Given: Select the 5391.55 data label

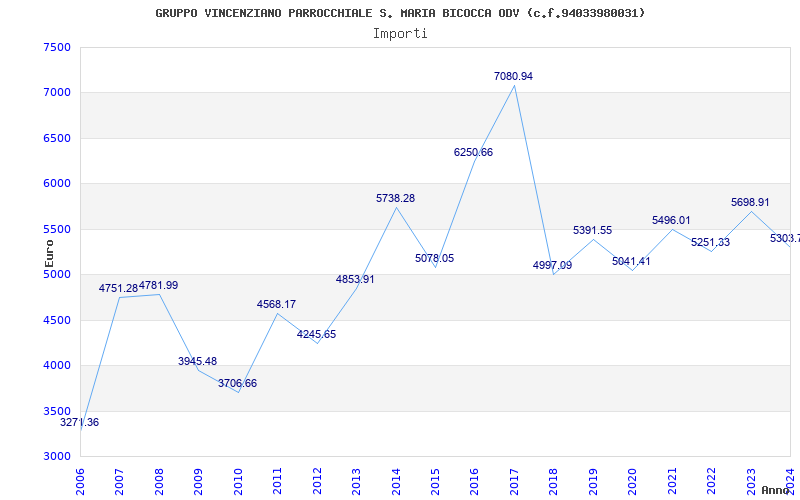Looking at the screenshot, I should click(x=592, y=231).
